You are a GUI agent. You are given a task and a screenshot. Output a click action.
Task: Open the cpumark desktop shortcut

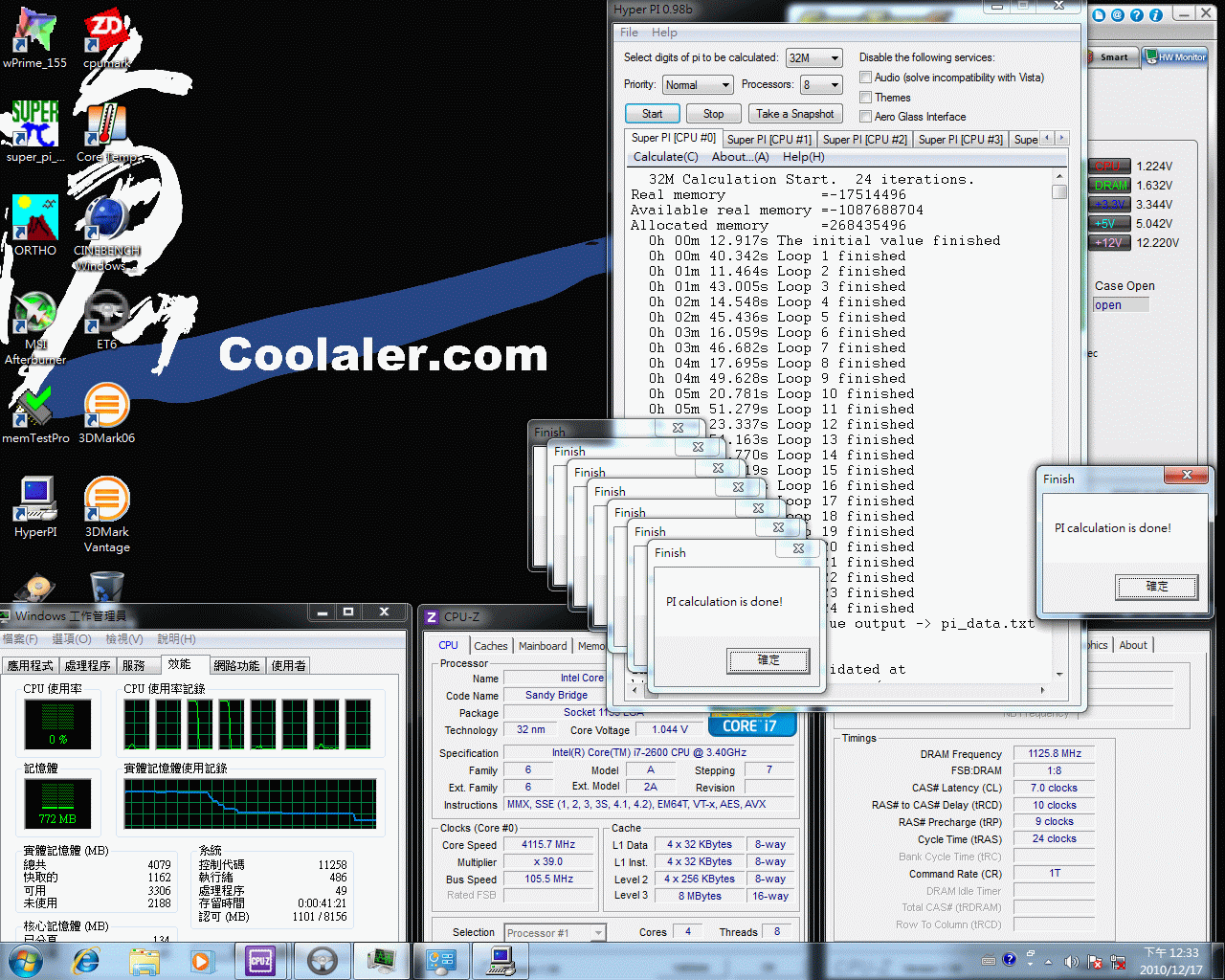pos(106,38)
